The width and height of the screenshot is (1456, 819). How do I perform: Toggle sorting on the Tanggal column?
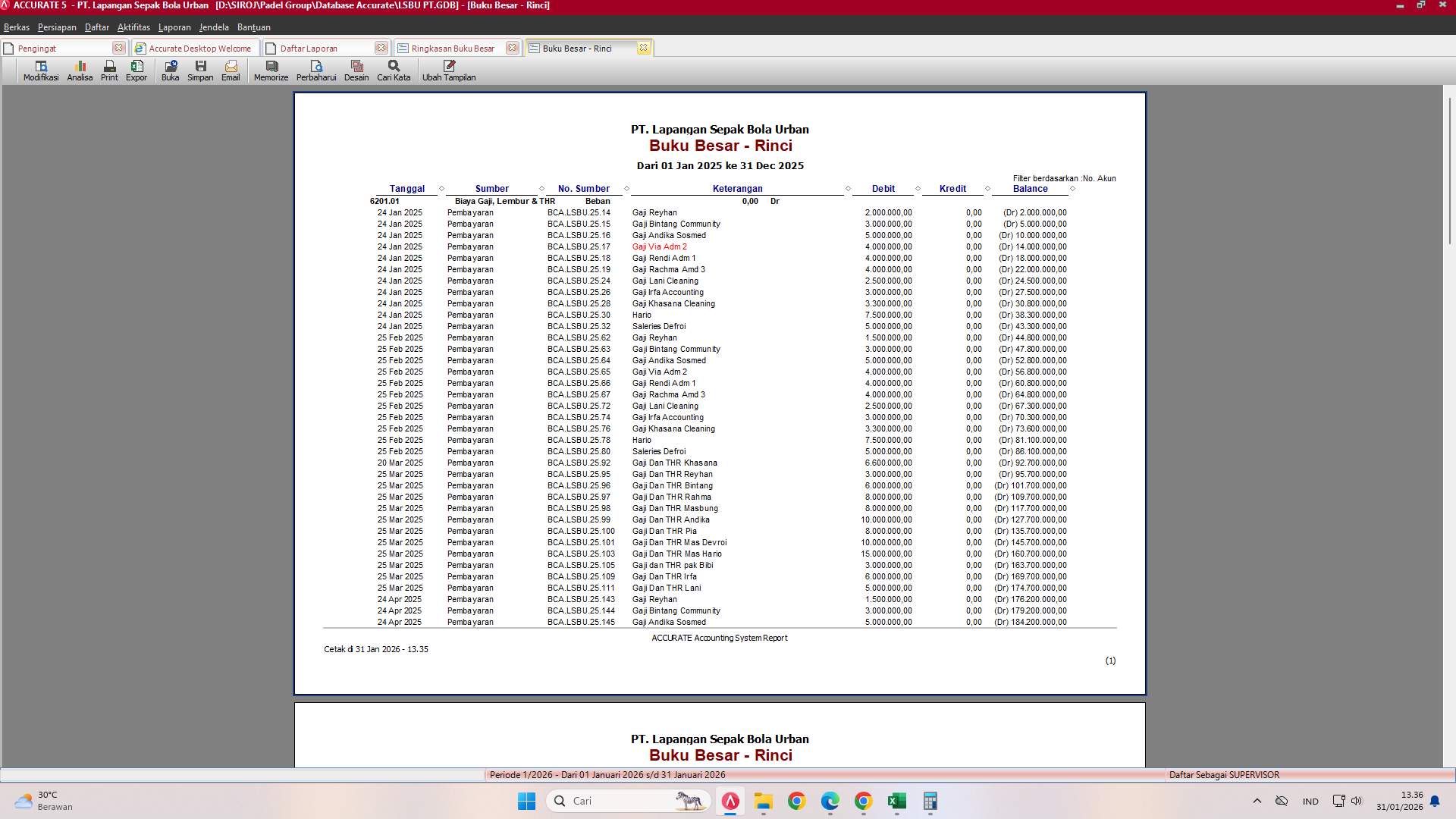pos(407,188)
